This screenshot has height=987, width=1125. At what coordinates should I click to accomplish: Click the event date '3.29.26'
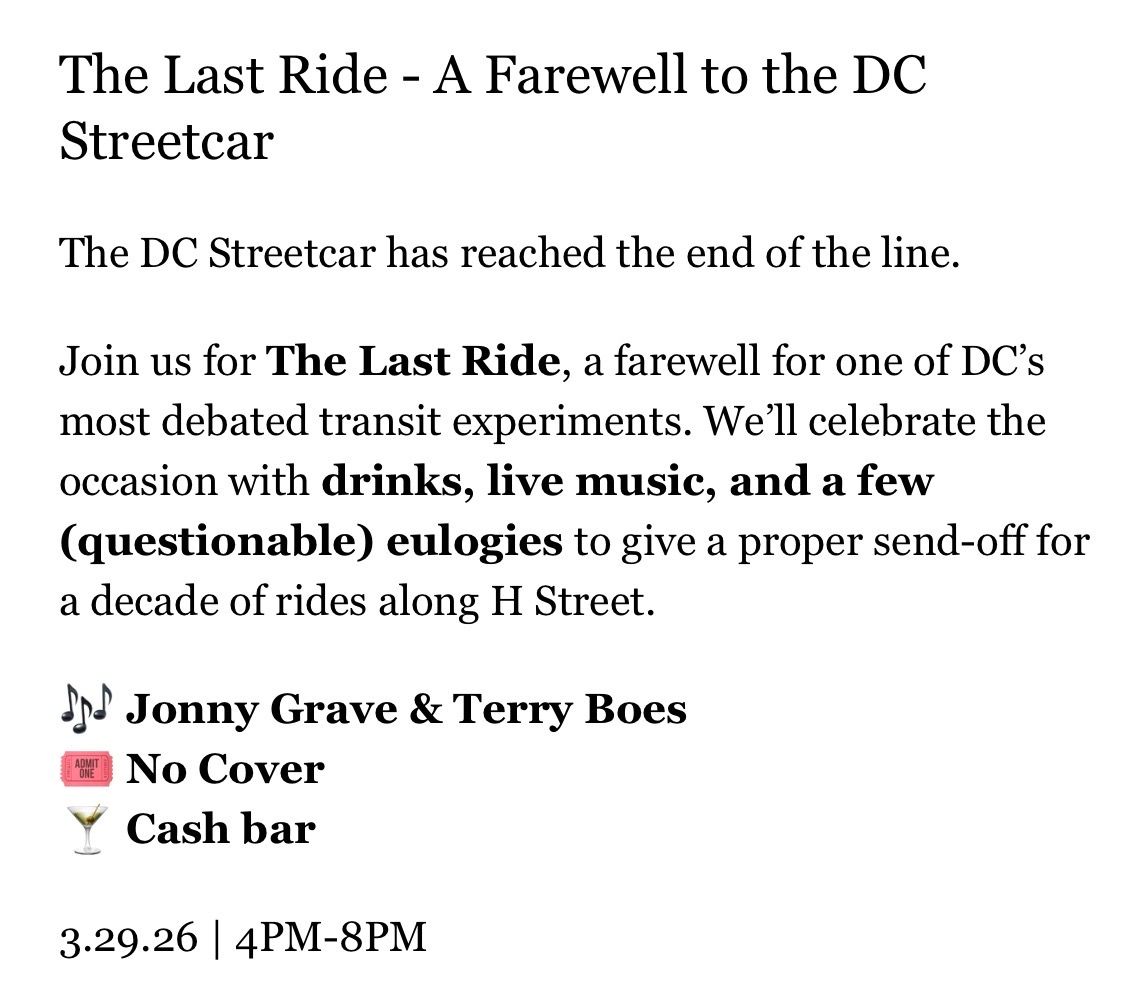click(x=128, y=939)
